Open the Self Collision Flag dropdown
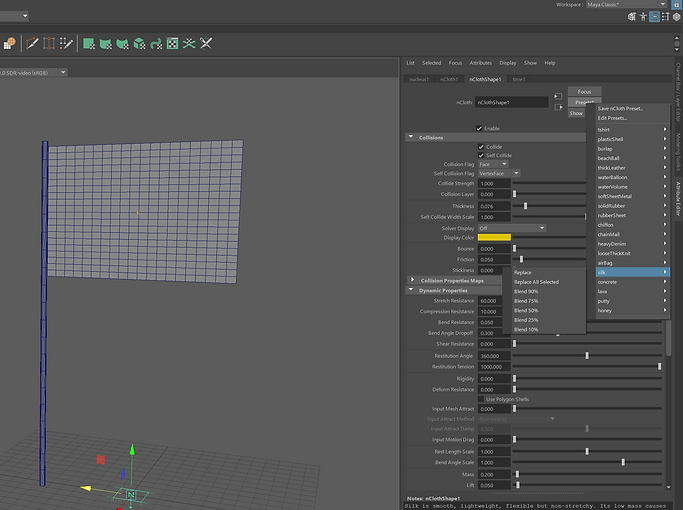683x510 pixels. (499, 173)
